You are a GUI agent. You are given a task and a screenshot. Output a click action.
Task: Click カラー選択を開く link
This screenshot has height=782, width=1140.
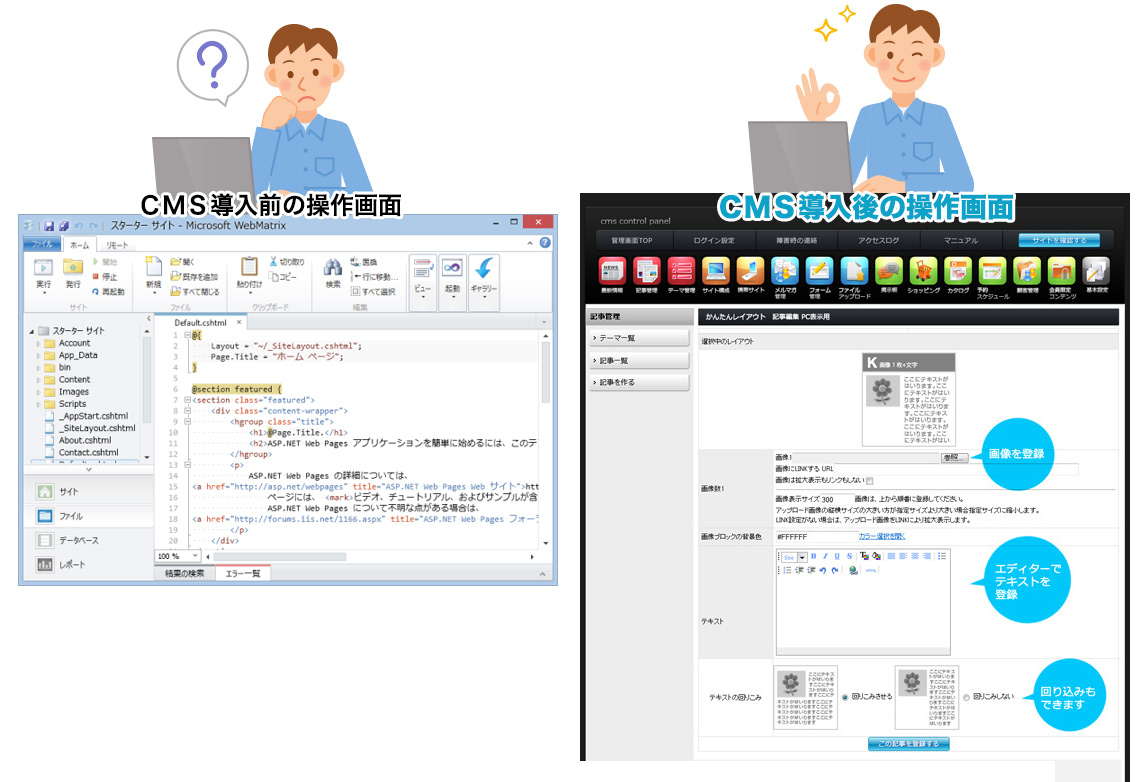pos(881,536)
